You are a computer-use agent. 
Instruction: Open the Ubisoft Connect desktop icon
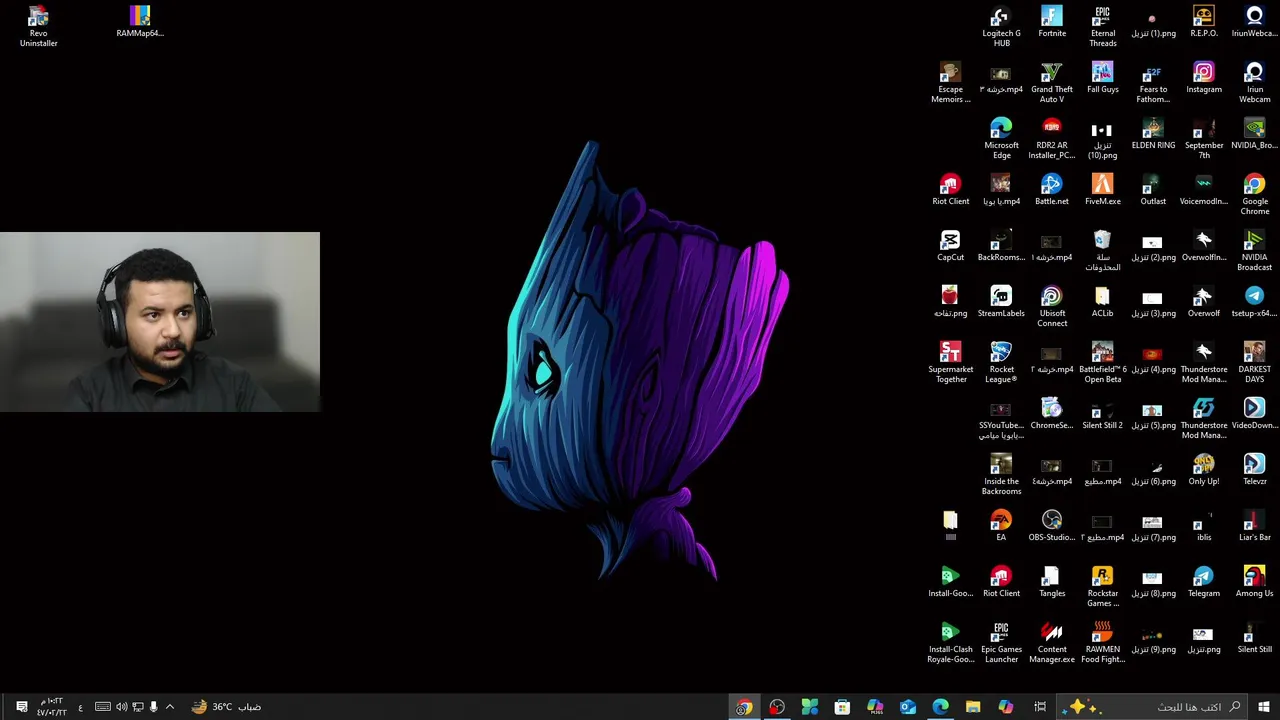(1052, 306)
